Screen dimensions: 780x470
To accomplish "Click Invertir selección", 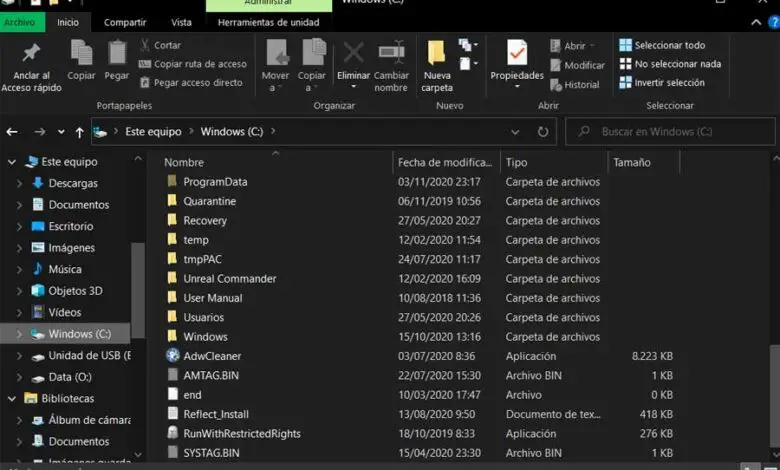I will click(662, 83).
